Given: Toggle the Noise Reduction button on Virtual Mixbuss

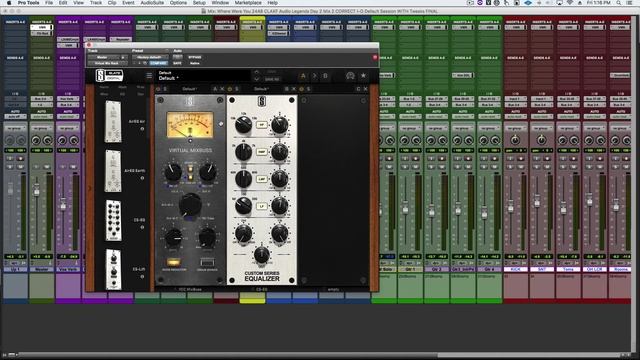Looking at the screenshot, I should 174,262.
